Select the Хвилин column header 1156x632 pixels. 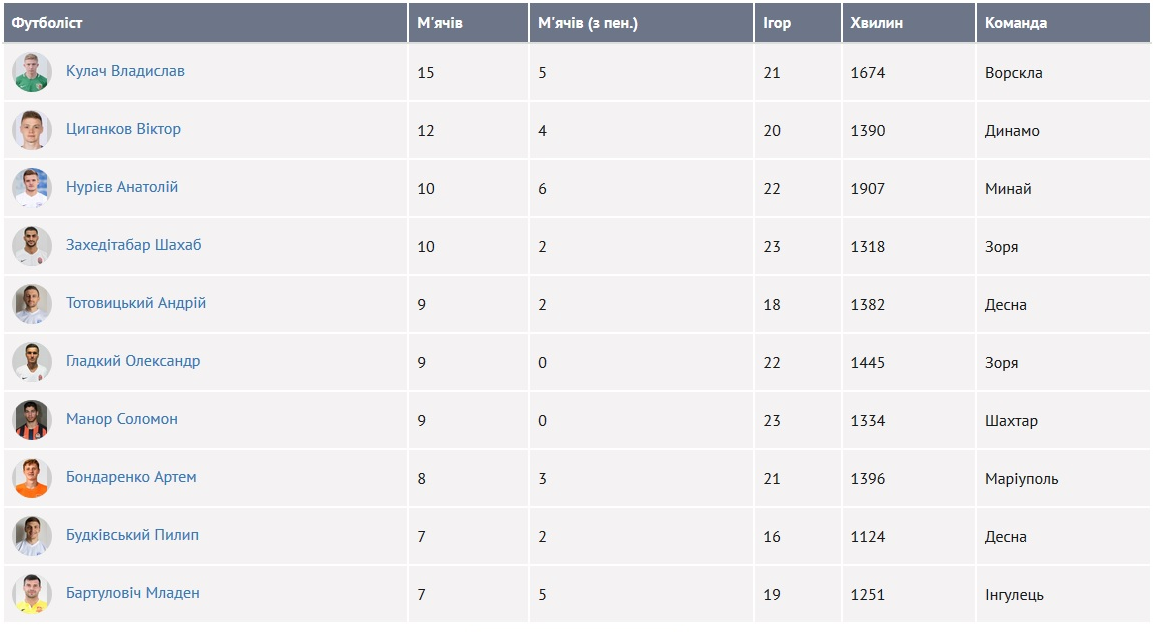tap(876, 23)
